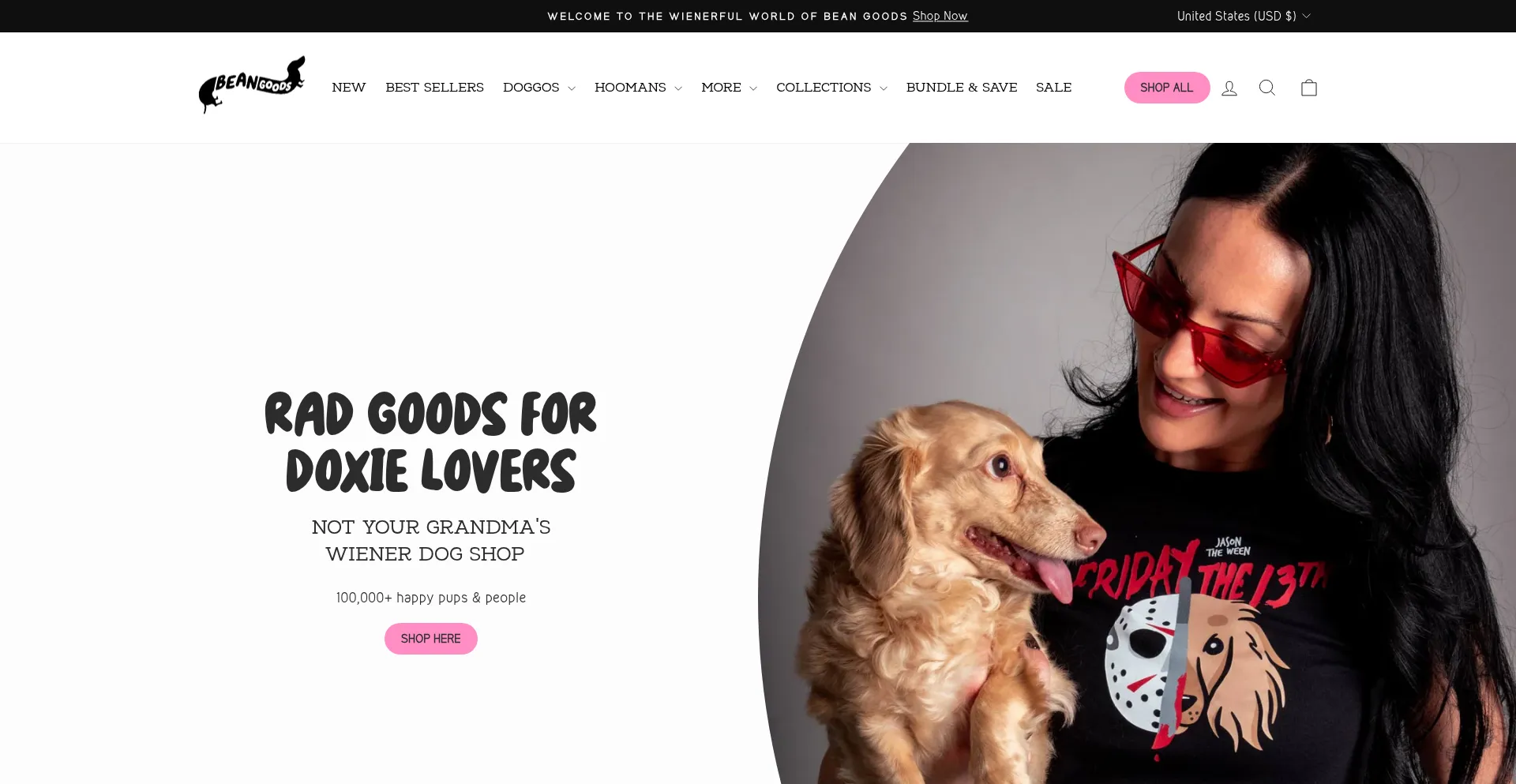Expand the HOOMANS menu chevron
The image size is (1516, 784).
click(x=678, y=88)
